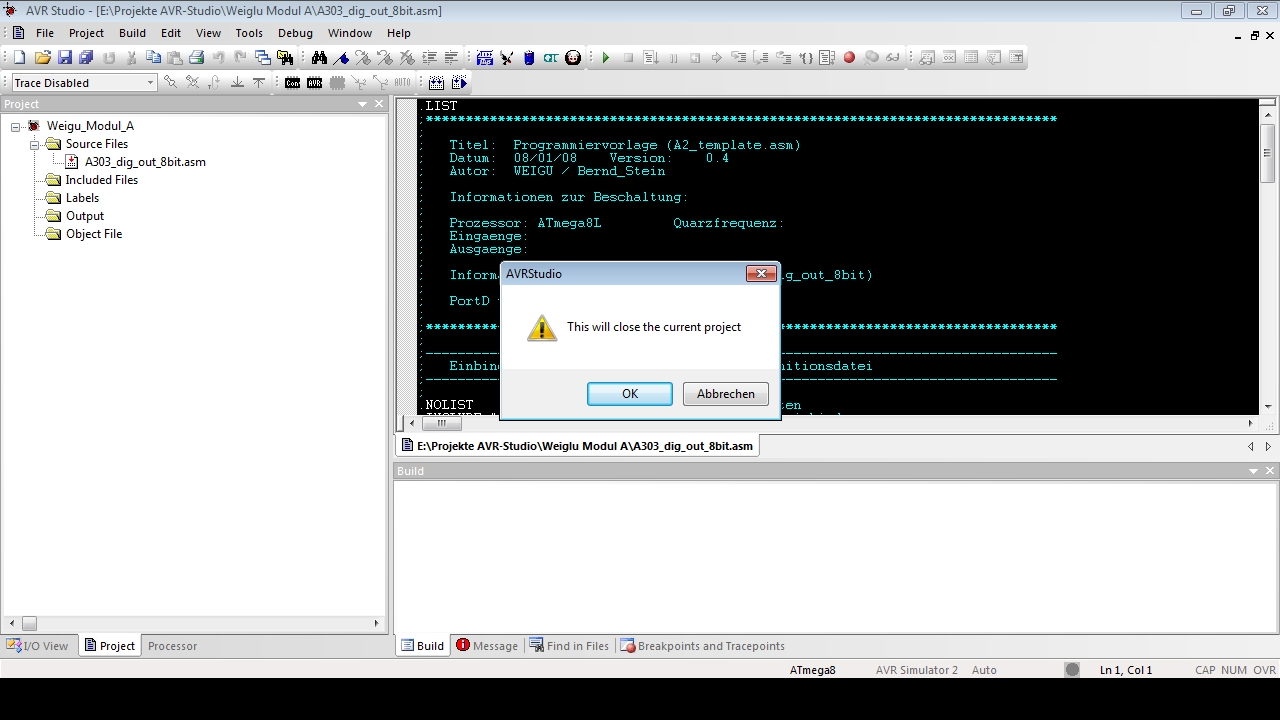Close the AVRStudio warning dialog

pos(761,273)
